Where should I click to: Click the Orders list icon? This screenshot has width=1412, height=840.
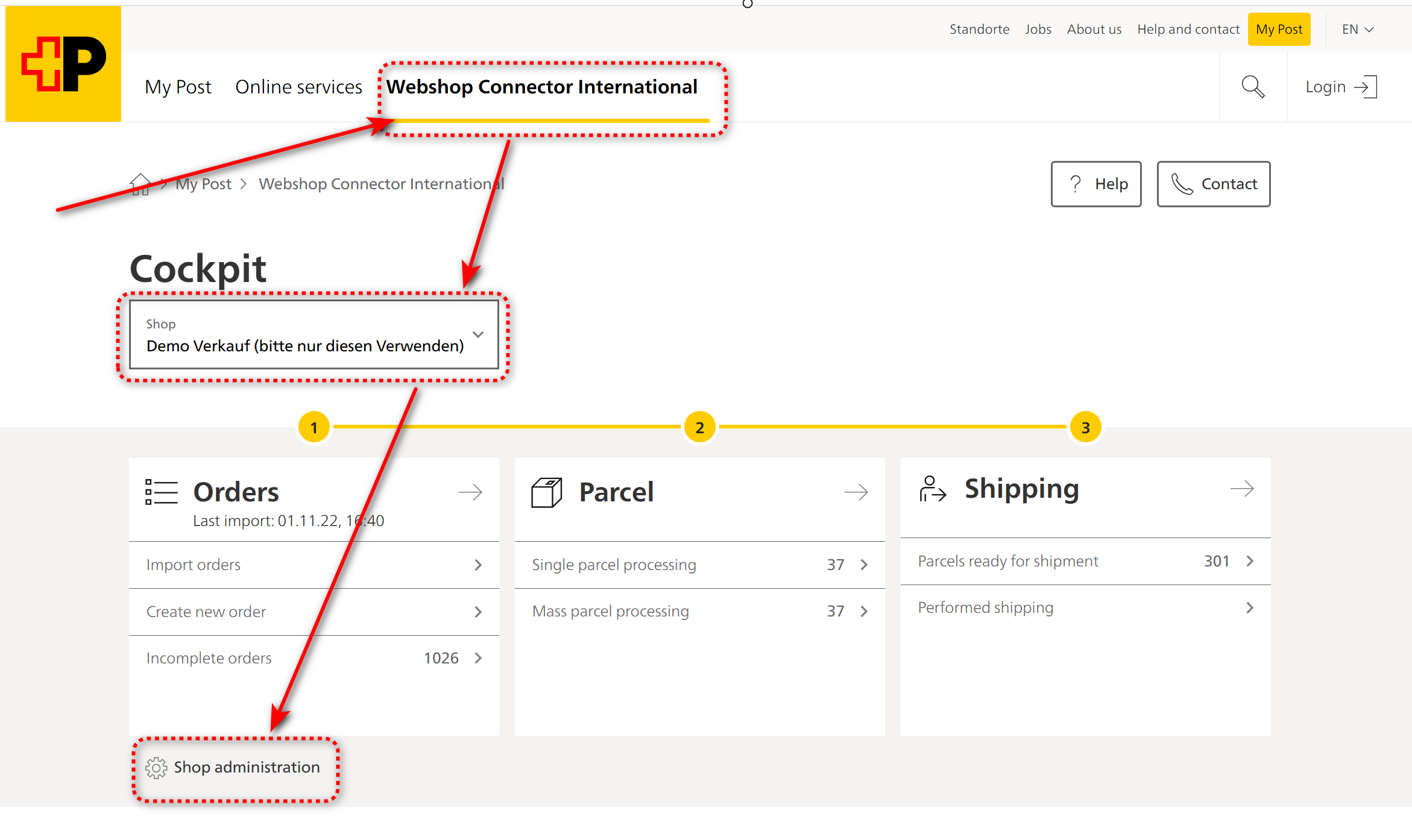[162, 492]
